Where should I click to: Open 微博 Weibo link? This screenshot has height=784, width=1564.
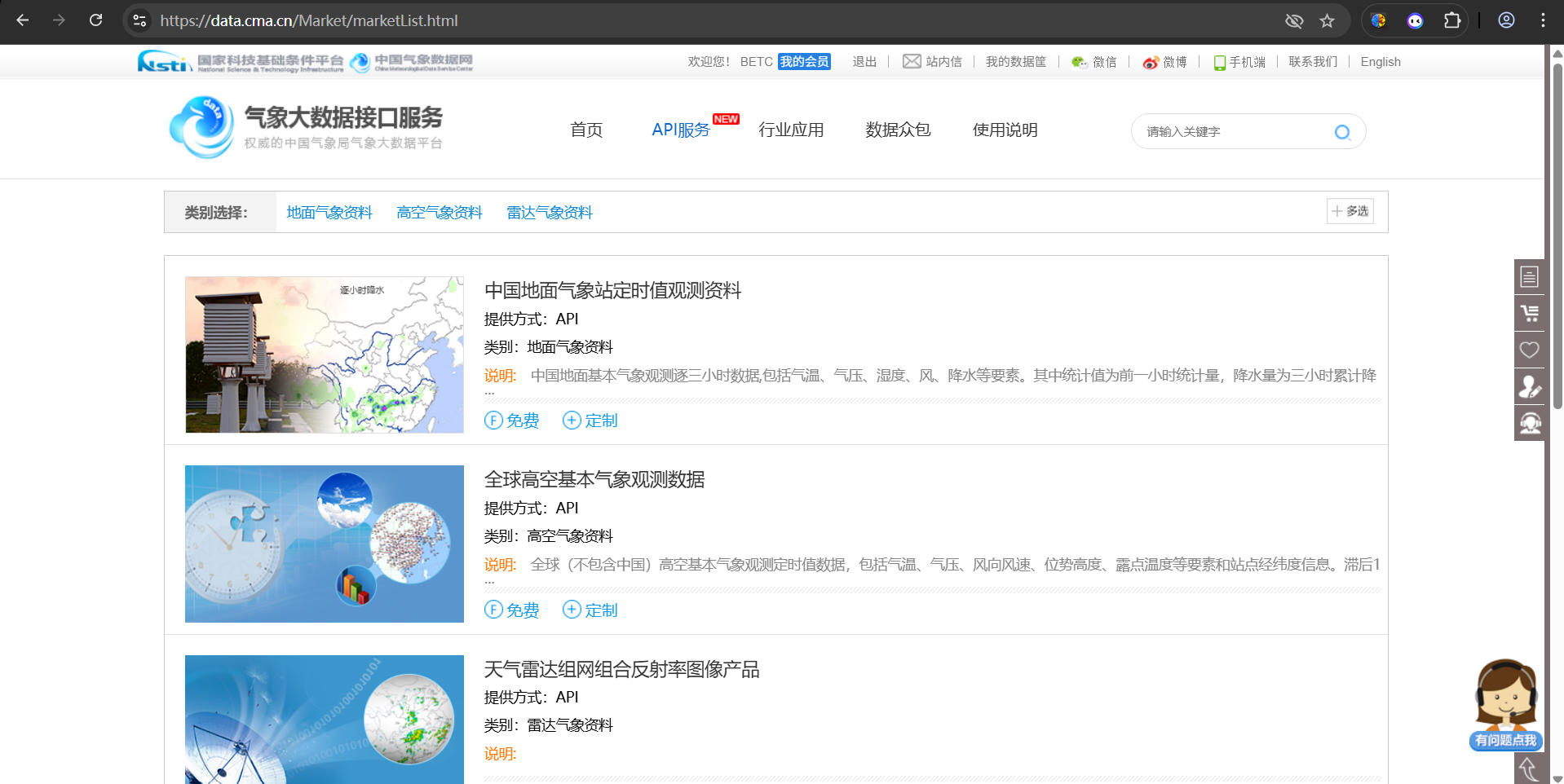(x=1164, y=62)
